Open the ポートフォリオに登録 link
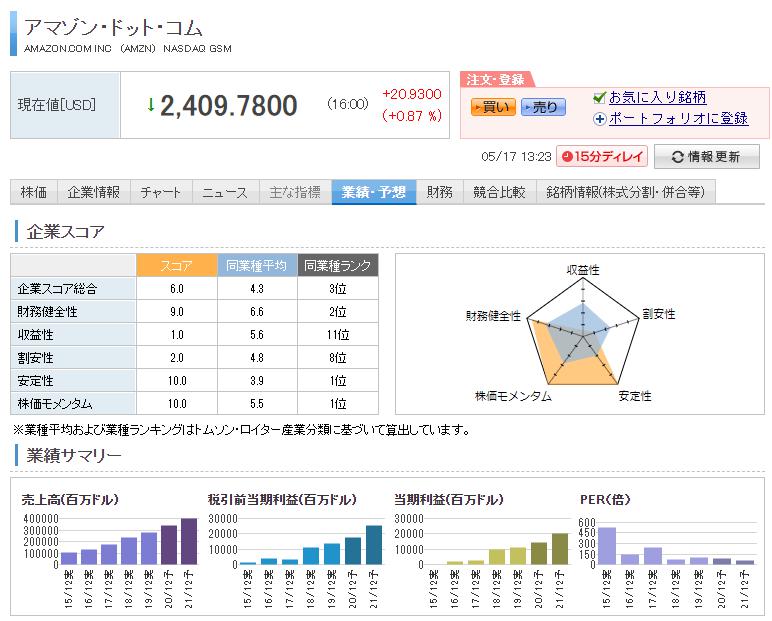The image size is (772, 621). coord(678,119)
